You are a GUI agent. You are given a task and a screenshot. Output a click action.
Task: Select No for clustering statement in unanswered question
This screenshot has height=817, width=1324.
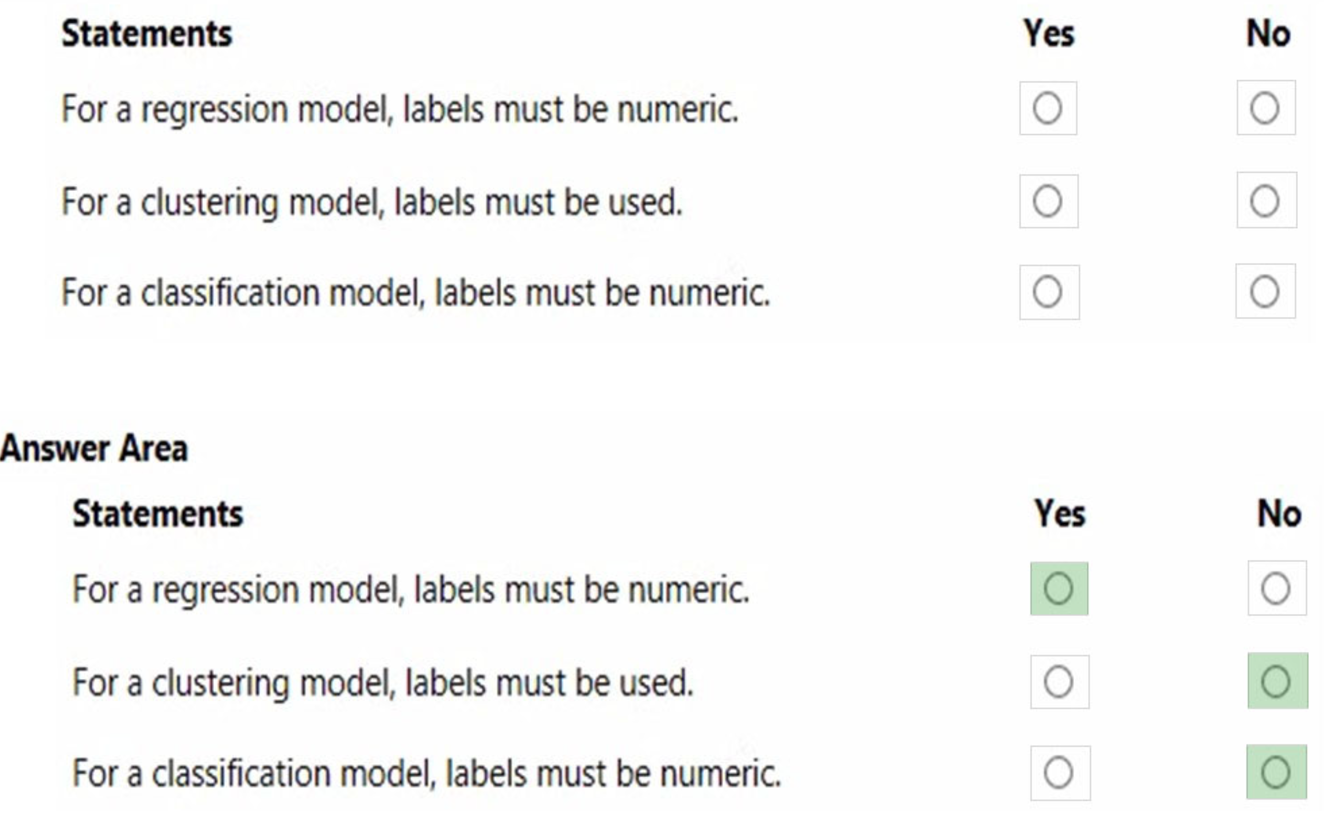coord(1265,201)
